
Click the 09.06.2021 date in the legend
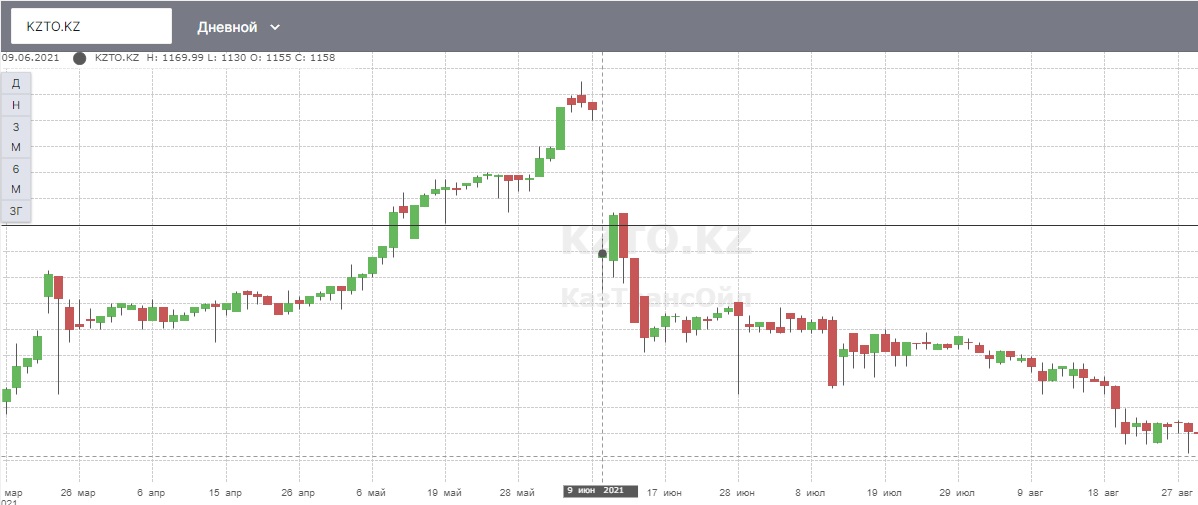point(30,58)
